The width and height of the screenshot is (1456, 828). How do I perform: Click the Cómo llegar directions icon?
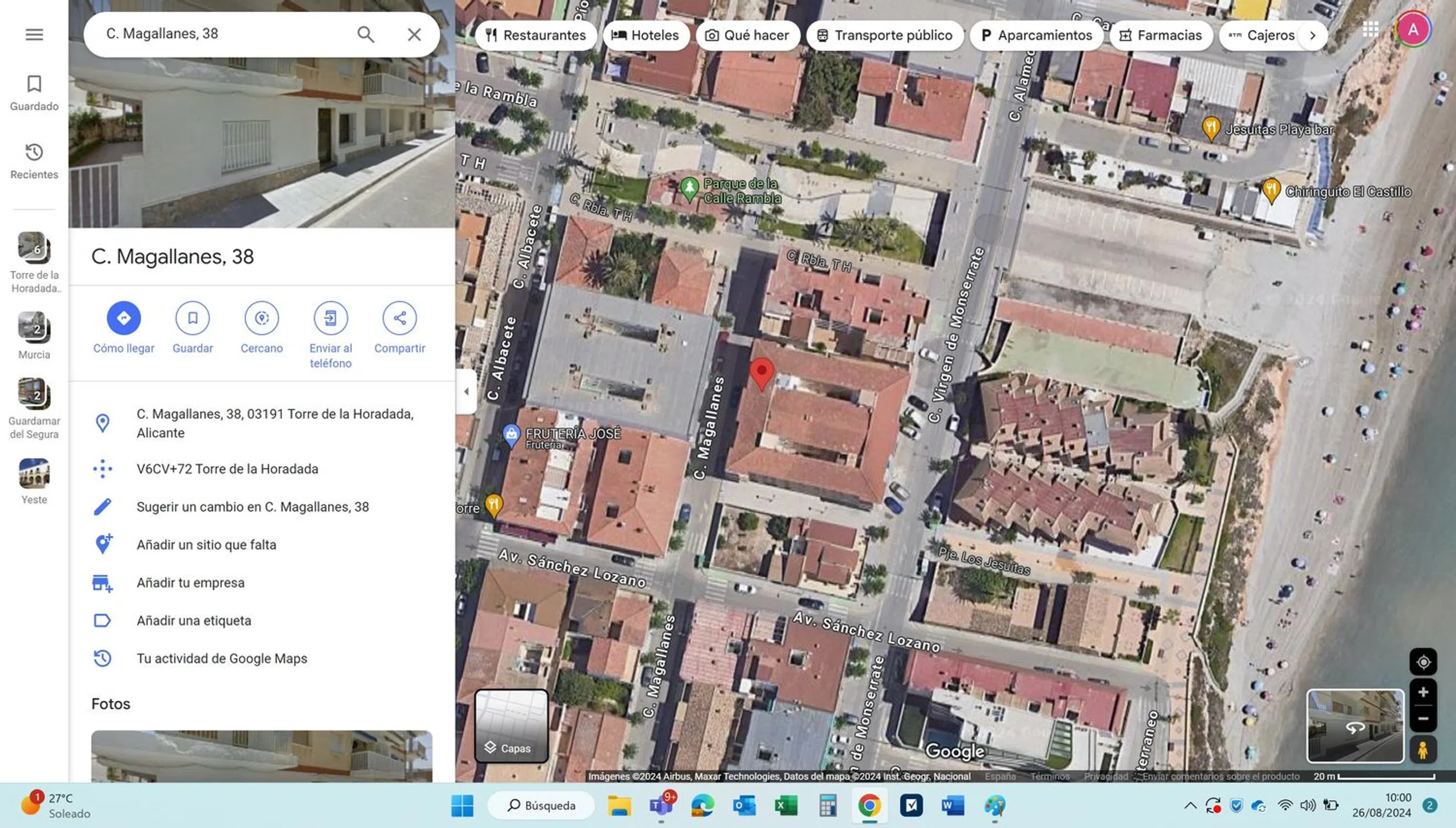tap(124, 318)
